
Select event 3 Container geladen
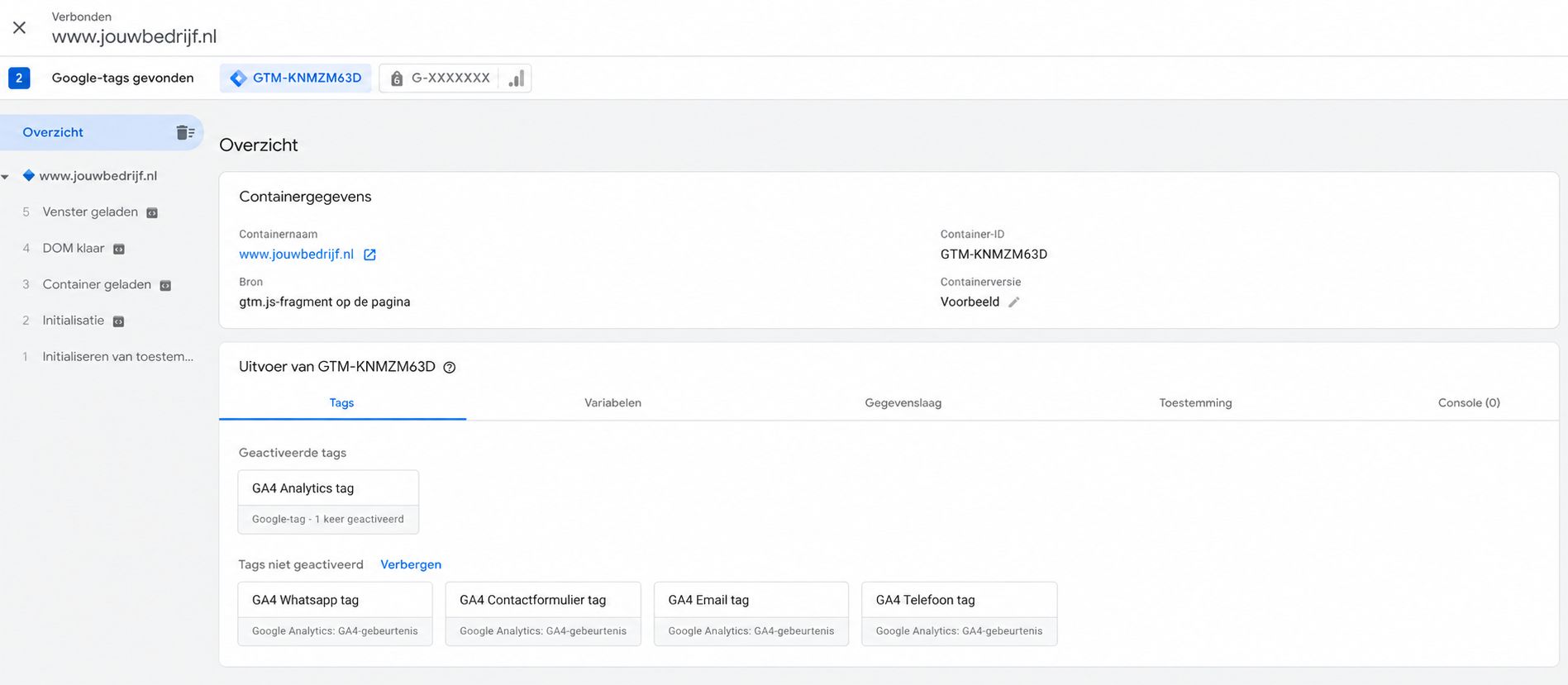97,285
